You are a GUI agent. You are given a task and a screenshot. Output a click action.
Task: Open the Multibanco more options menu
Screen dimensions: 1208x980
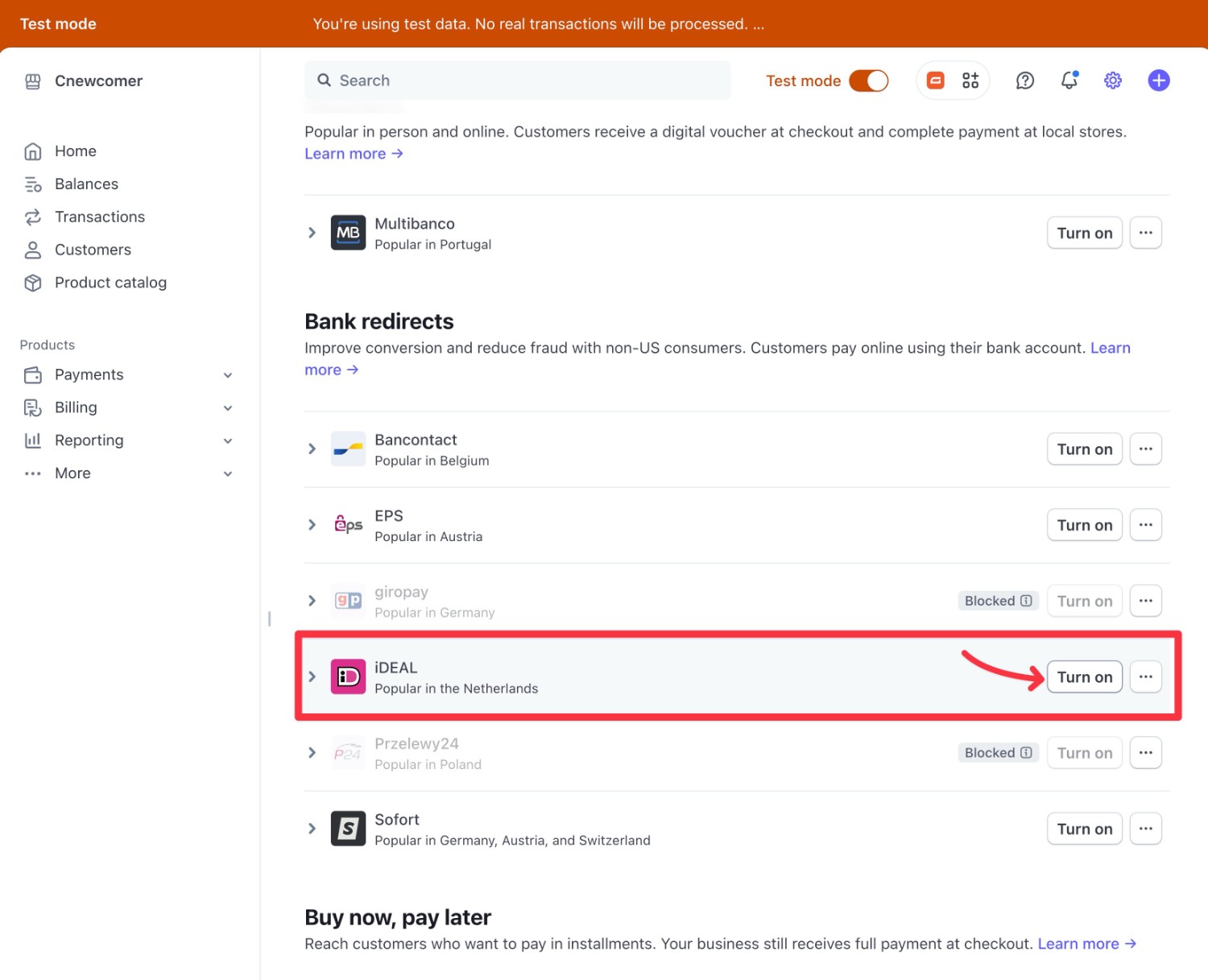[x=1145, y=233]
